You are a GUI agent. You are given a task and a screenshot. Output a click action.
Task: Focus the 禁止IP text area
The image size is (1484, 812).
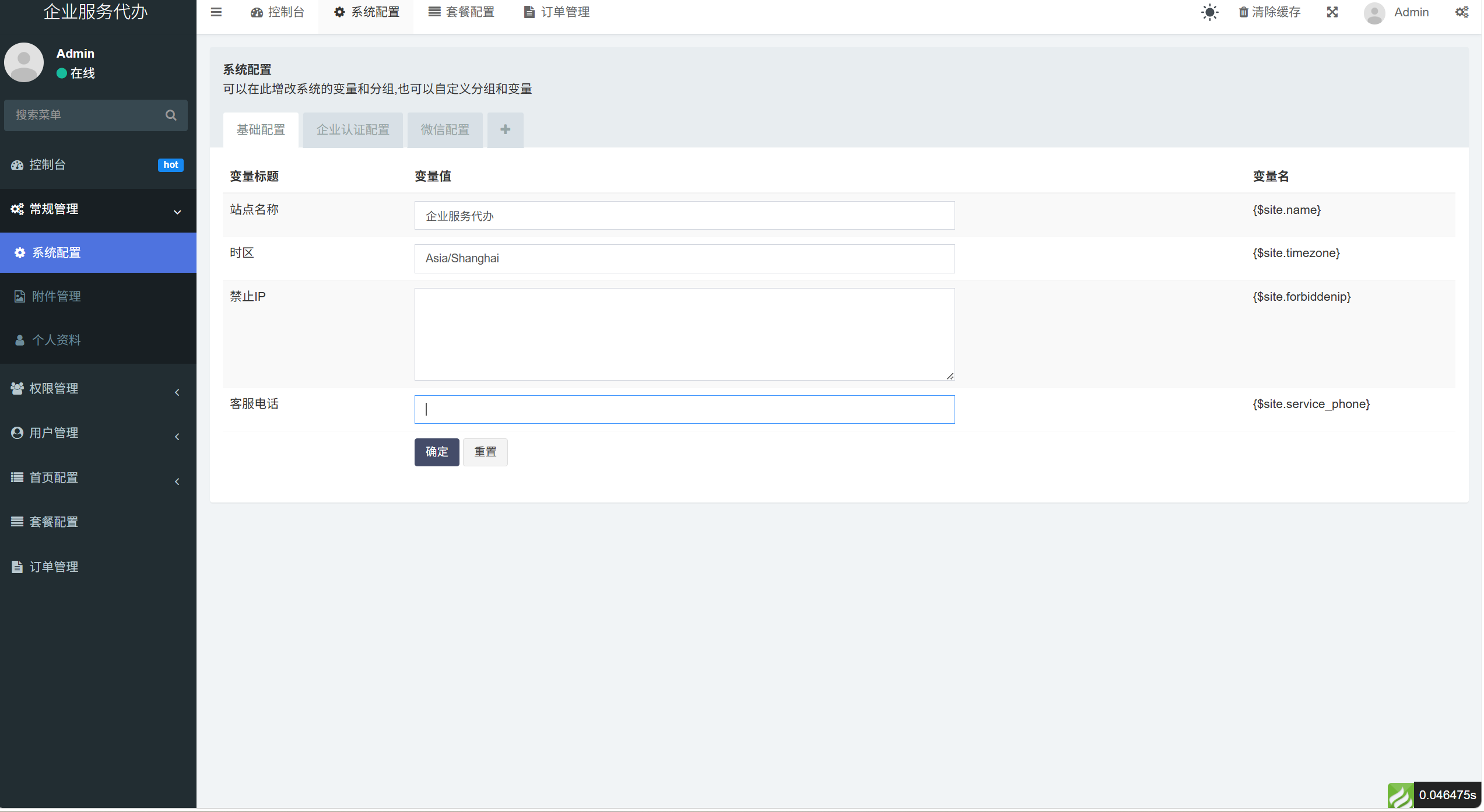click(x=684, y=334)
